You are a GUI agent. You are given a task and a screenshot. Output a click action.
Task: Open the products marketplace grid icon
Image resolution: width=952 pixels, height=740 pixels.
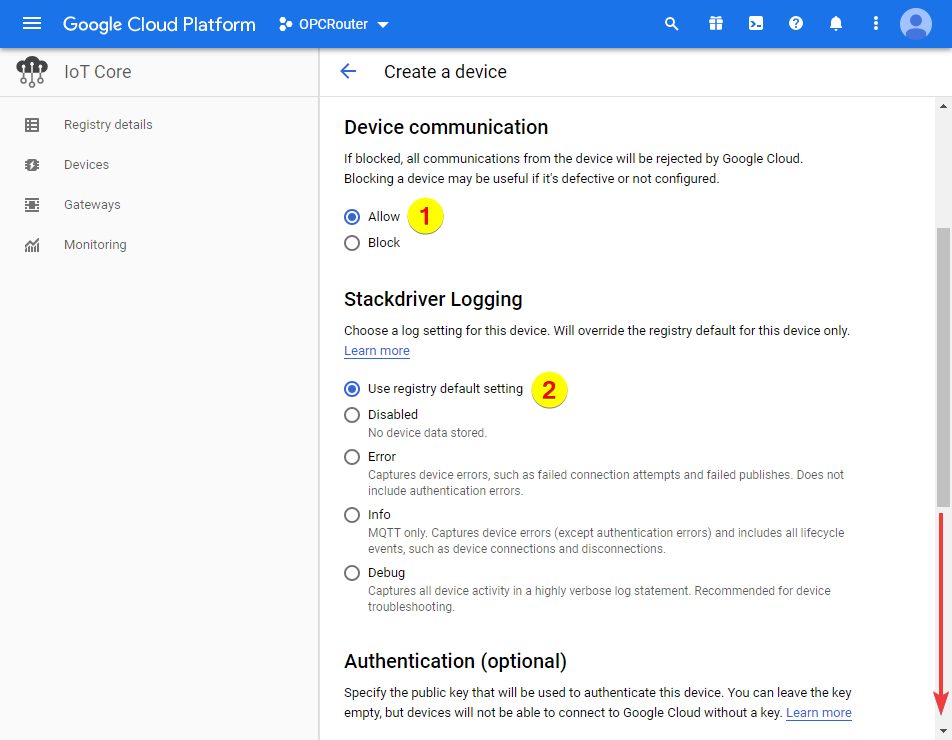click(x=715, y=23)
